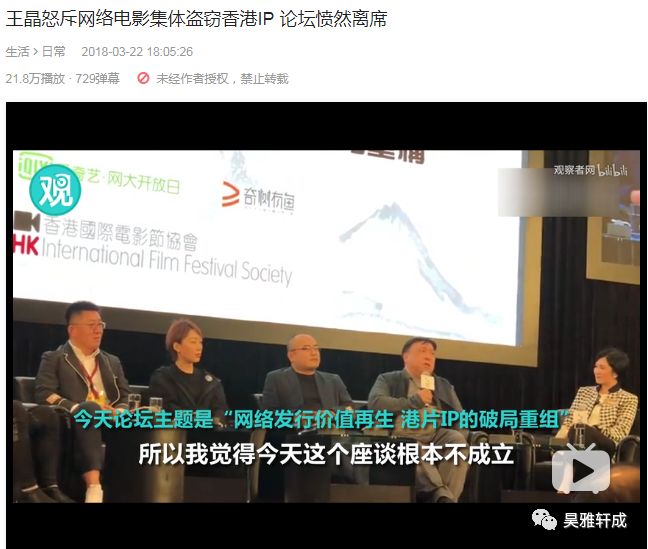Viewport: 648px width, 549px height.
Task: Open the 日常 subcategory link
Action: pyautogui.click(x=54, y=52)
